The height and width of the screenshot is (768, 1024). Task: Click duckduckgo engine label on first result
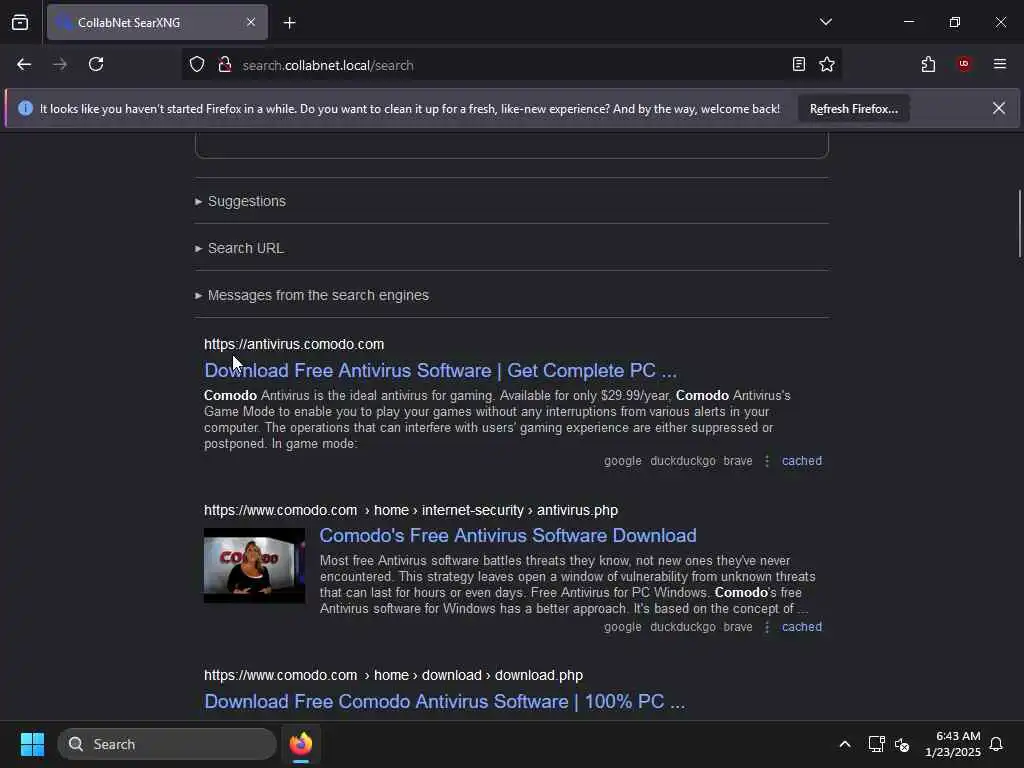[682, 461]
